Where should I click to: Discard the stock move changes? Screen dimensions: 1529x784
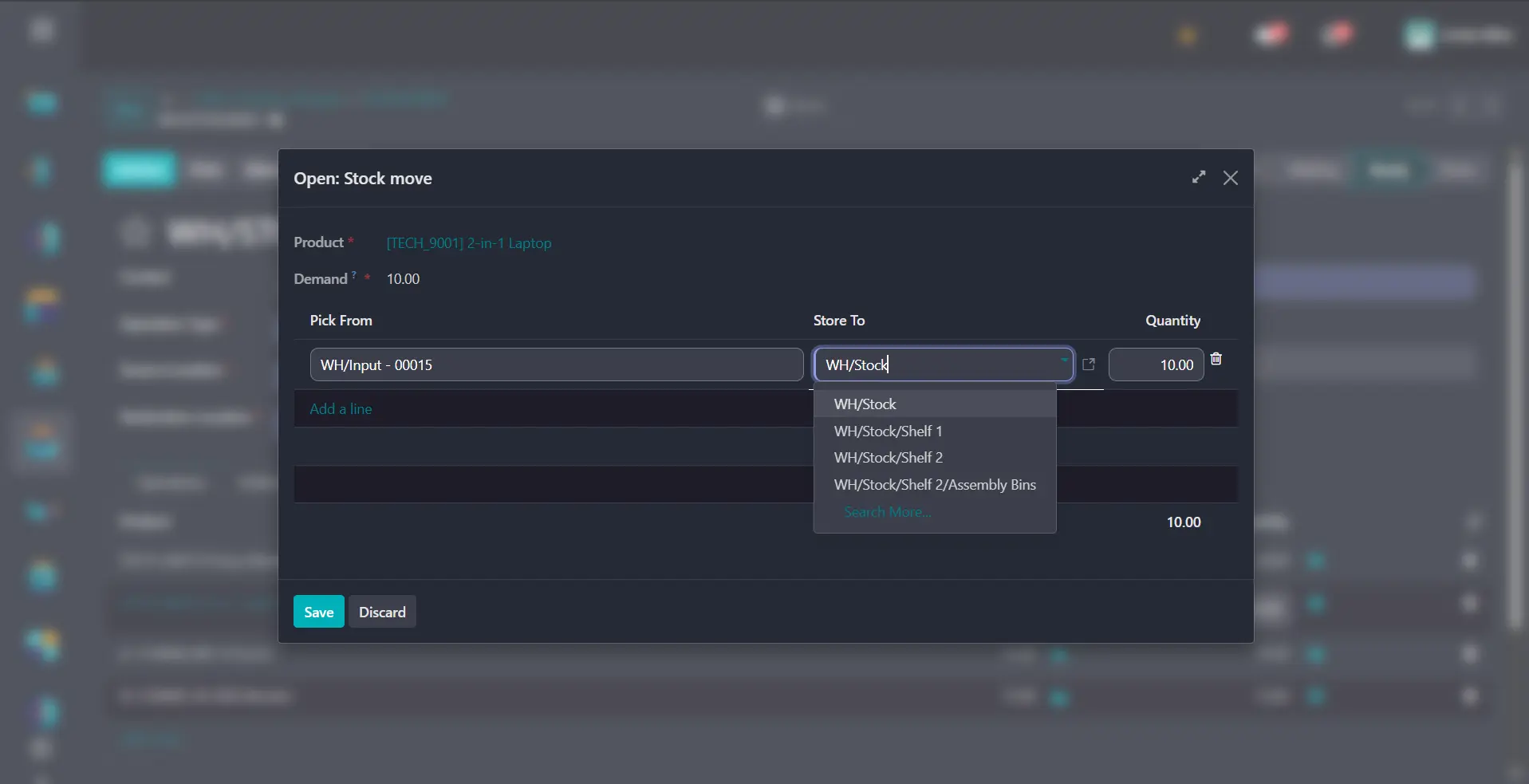(x=382, y=612)
